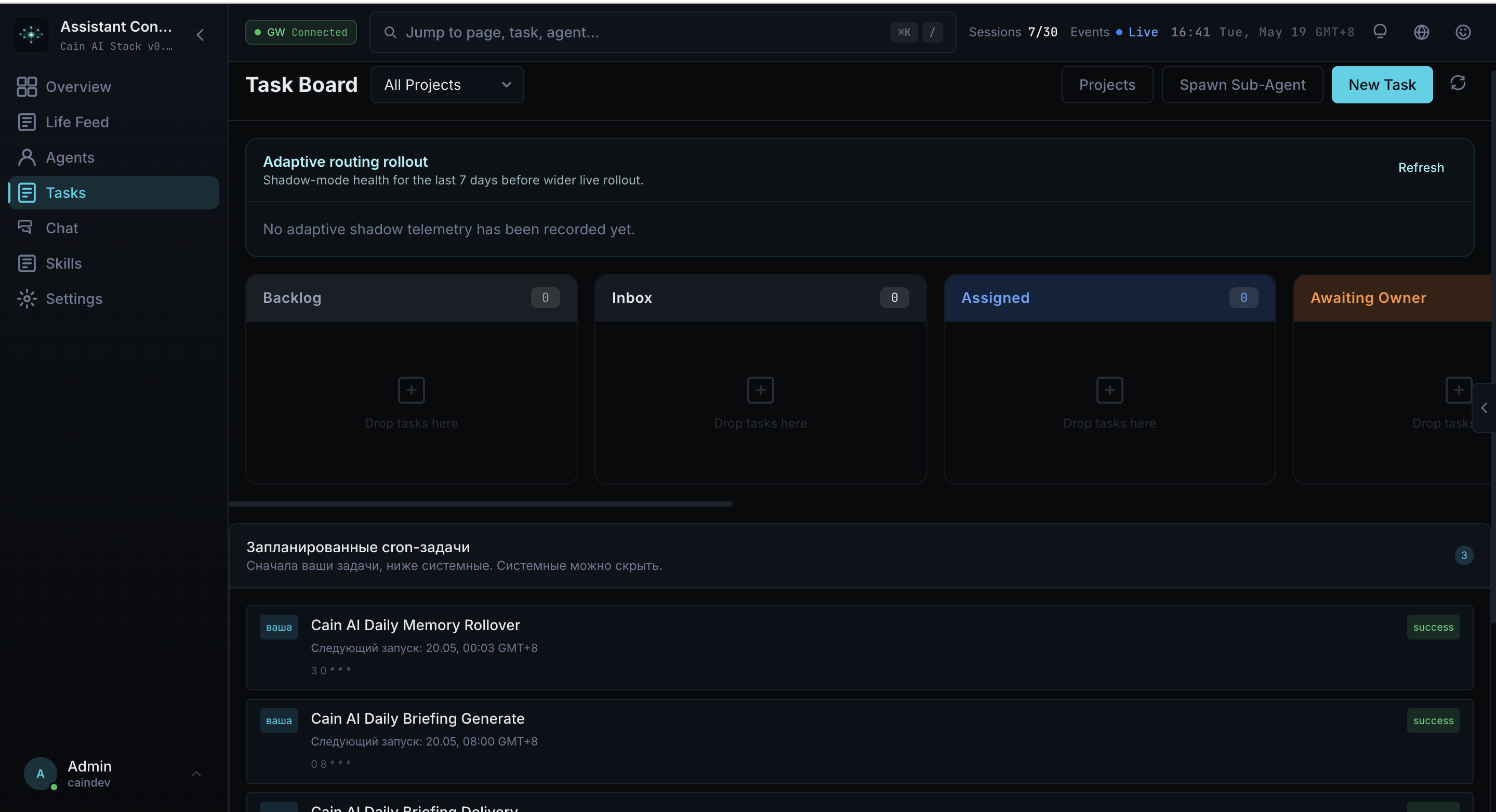Image resolution: width=1496 pixels, height=812 pixels.
Task: Collapse the sidebar with the chevron arrow
Action: [201, 35]
